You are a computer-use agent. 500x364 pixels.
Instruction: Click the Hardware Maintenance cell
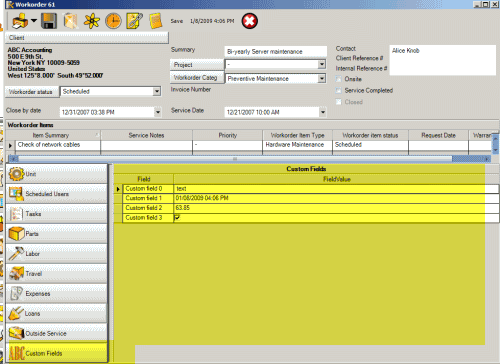click(x=297, y=145)
